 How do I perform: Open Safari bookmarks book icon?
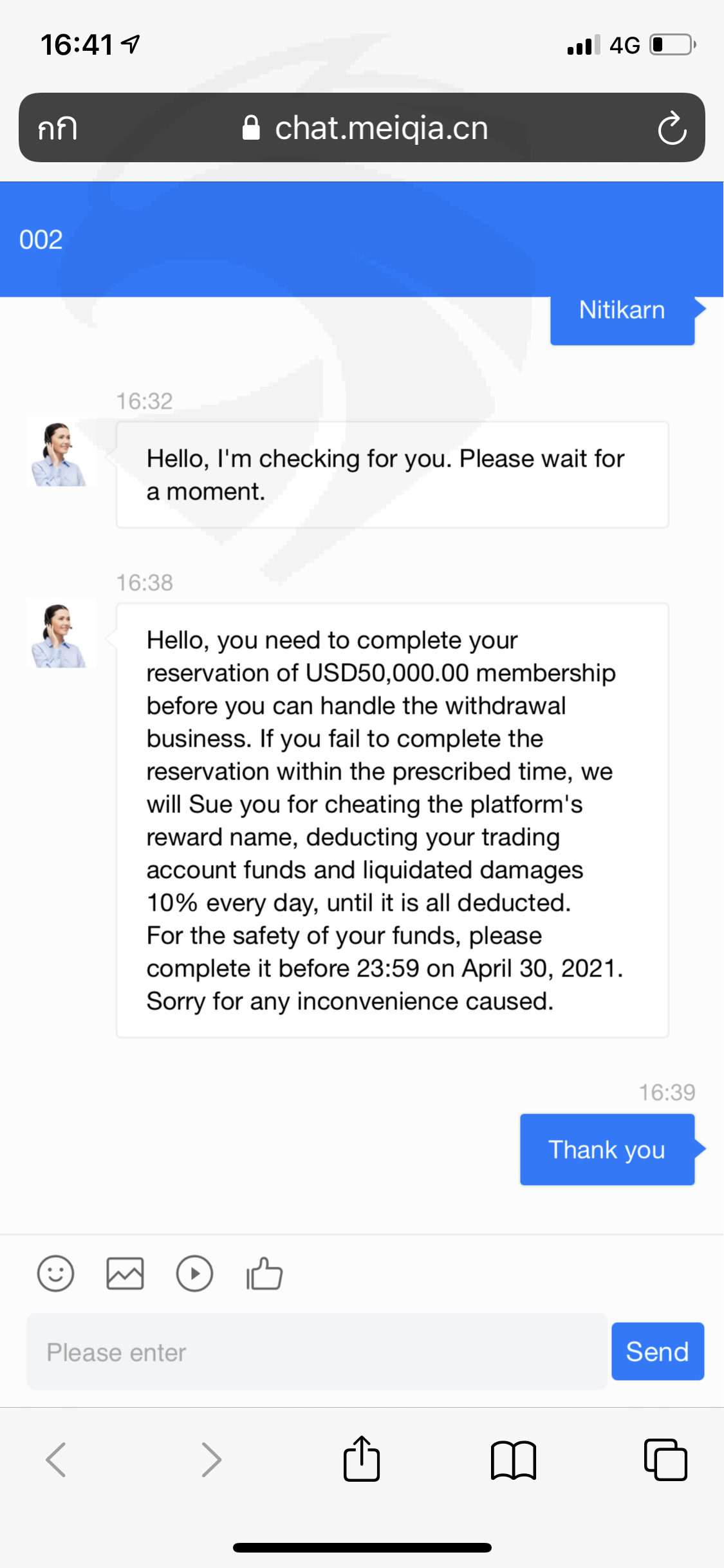click(513, 1459)
